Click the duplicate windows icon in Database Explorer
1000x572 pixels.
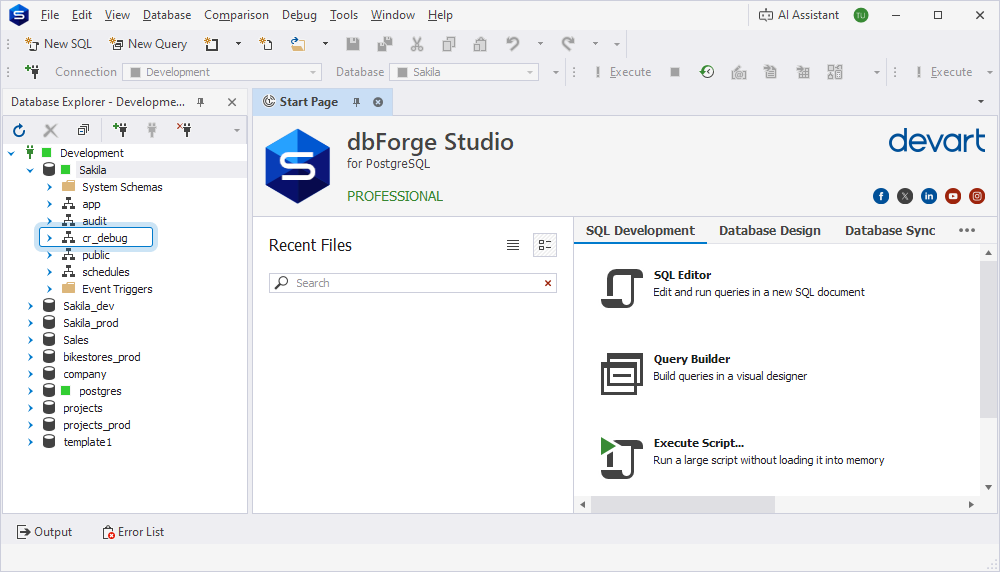[x=83, y=130]
